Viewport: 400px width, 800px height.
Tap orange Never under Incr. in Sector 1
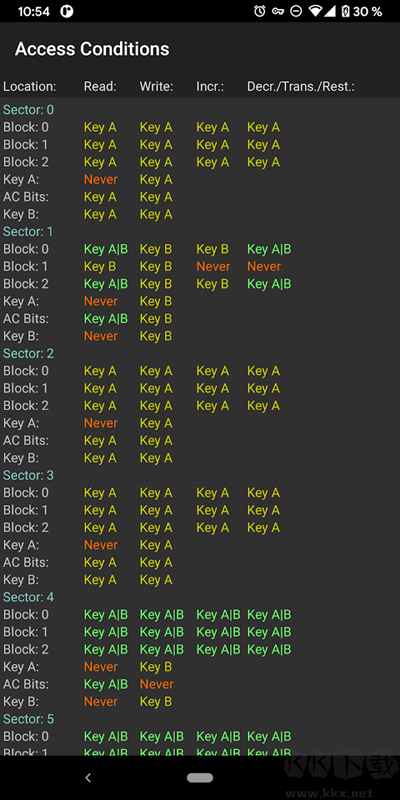[x=213, y=266]
